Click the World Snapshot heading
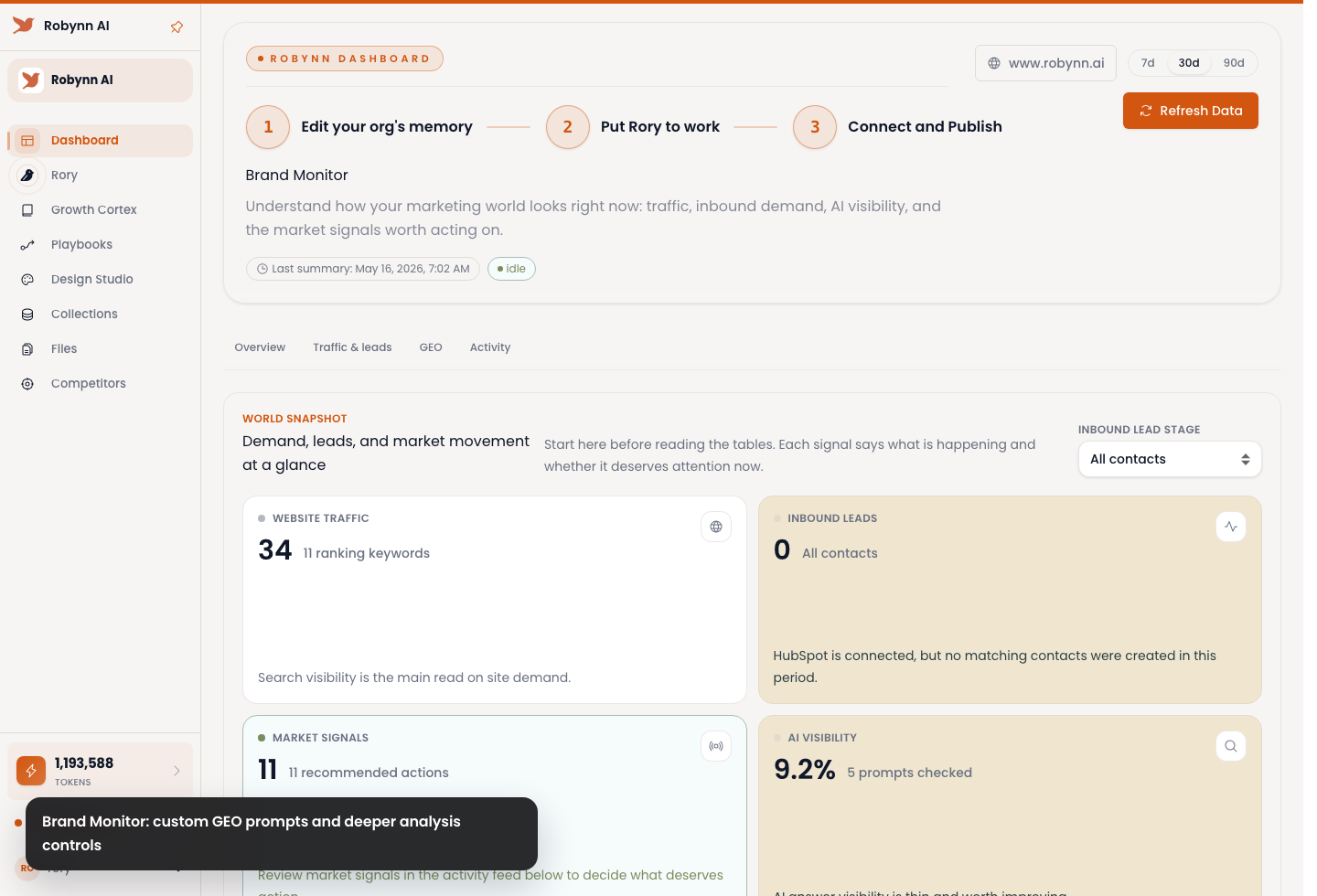The height and width of the screenshot is (896, 1317). click(x=294, y=419)
